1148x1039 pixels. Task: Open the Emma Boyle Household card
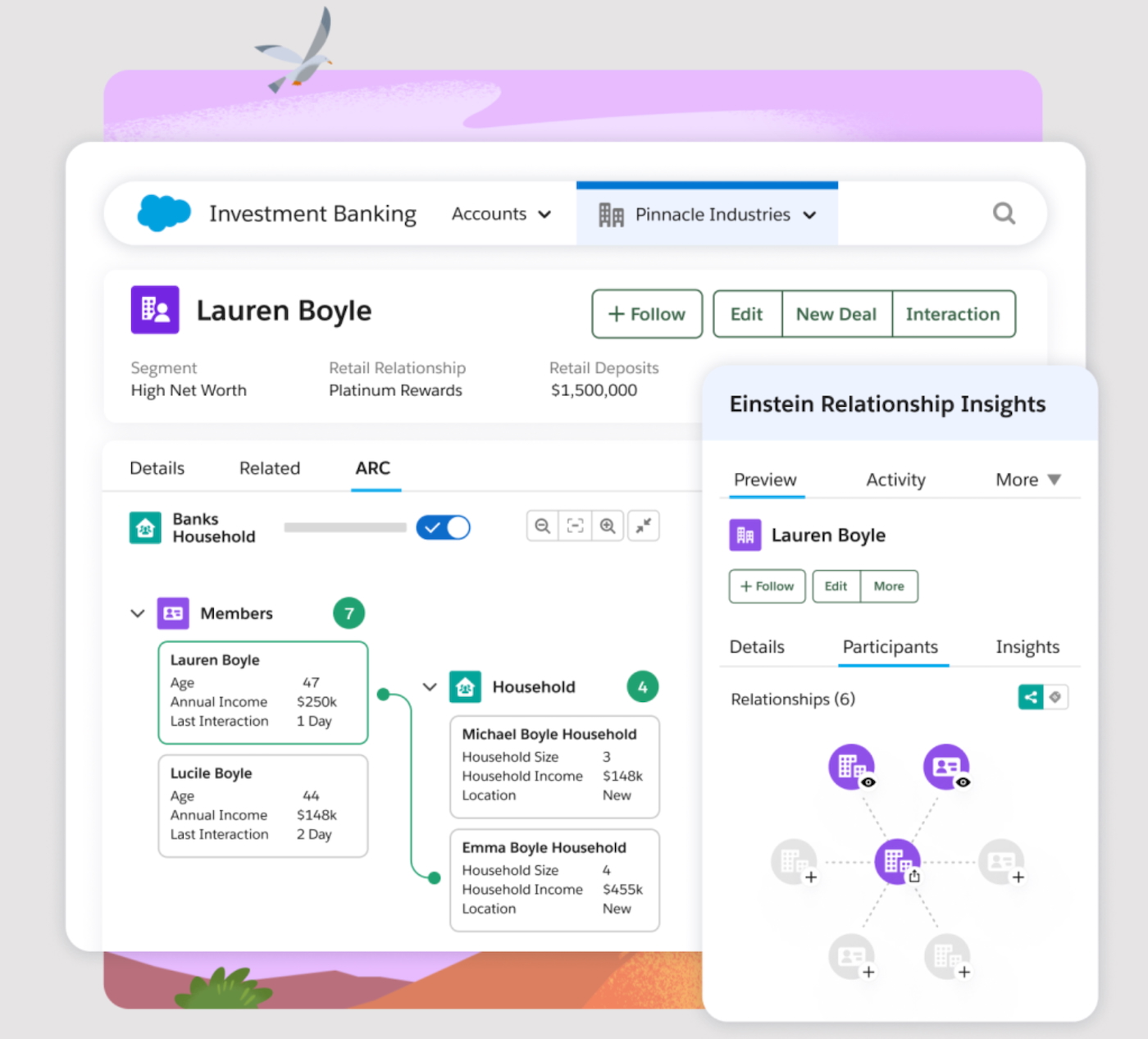pyautogui.click(x=554, y=881)
